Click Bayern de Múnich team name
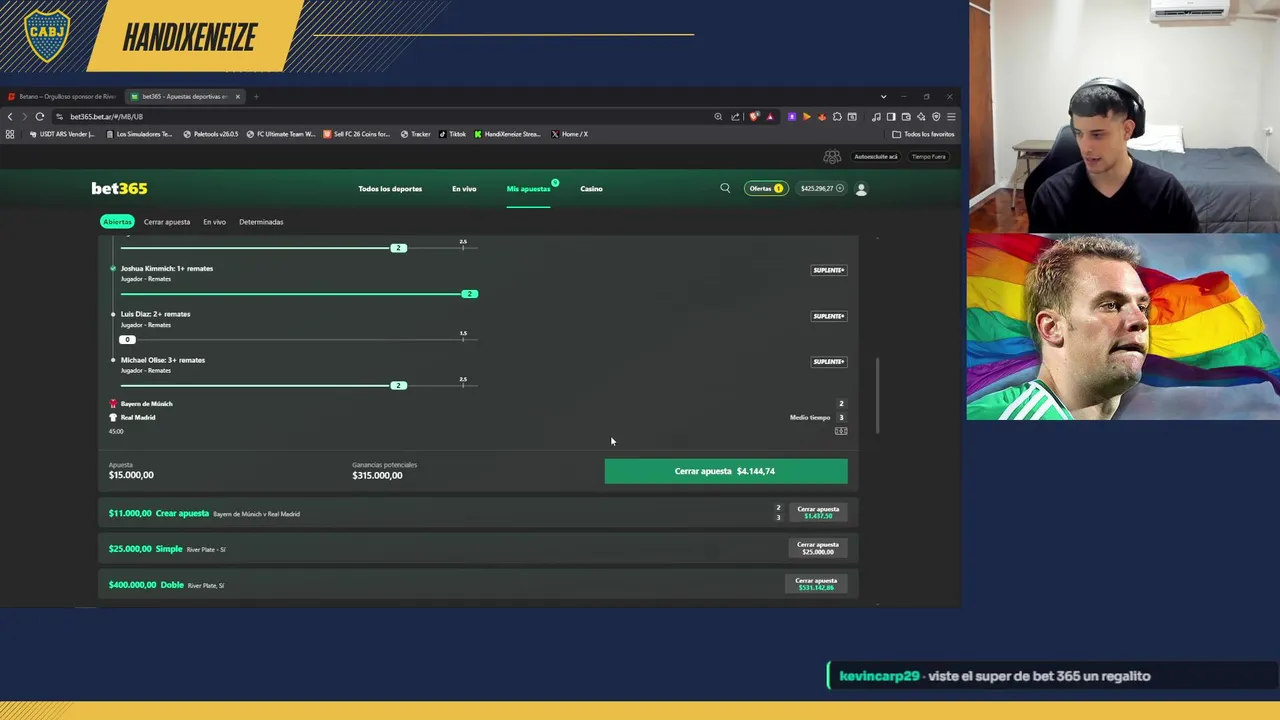 point(146,404)
